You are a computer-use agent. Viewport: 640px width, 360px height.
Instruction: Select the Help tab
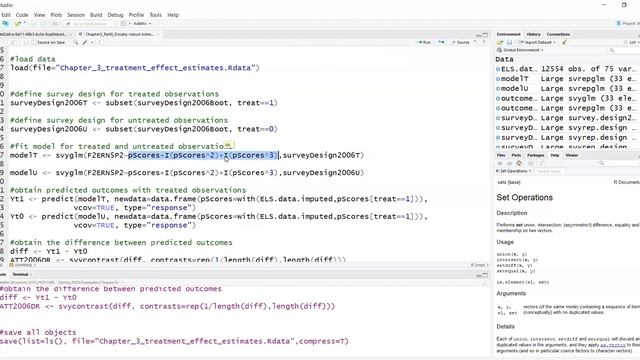[x=554, y=156]
